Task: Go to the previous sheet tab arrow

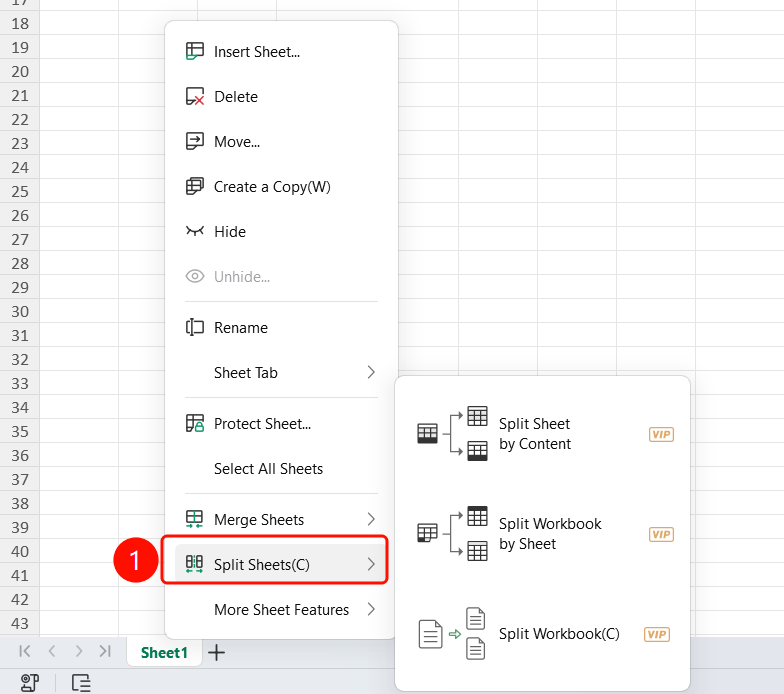Action: pos(52,651)
